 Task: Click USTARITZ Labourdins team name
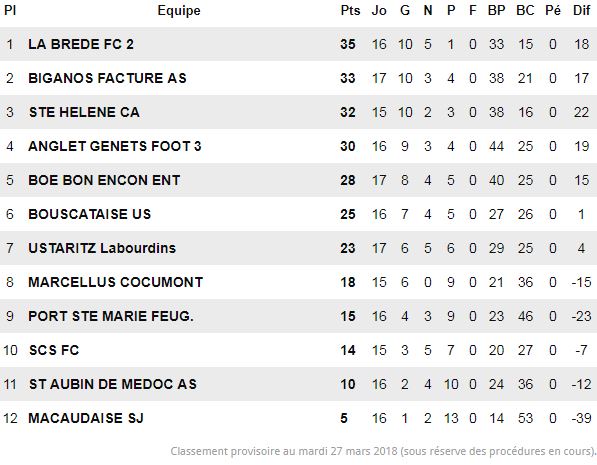pyautogui.click(x=102, y=248)
